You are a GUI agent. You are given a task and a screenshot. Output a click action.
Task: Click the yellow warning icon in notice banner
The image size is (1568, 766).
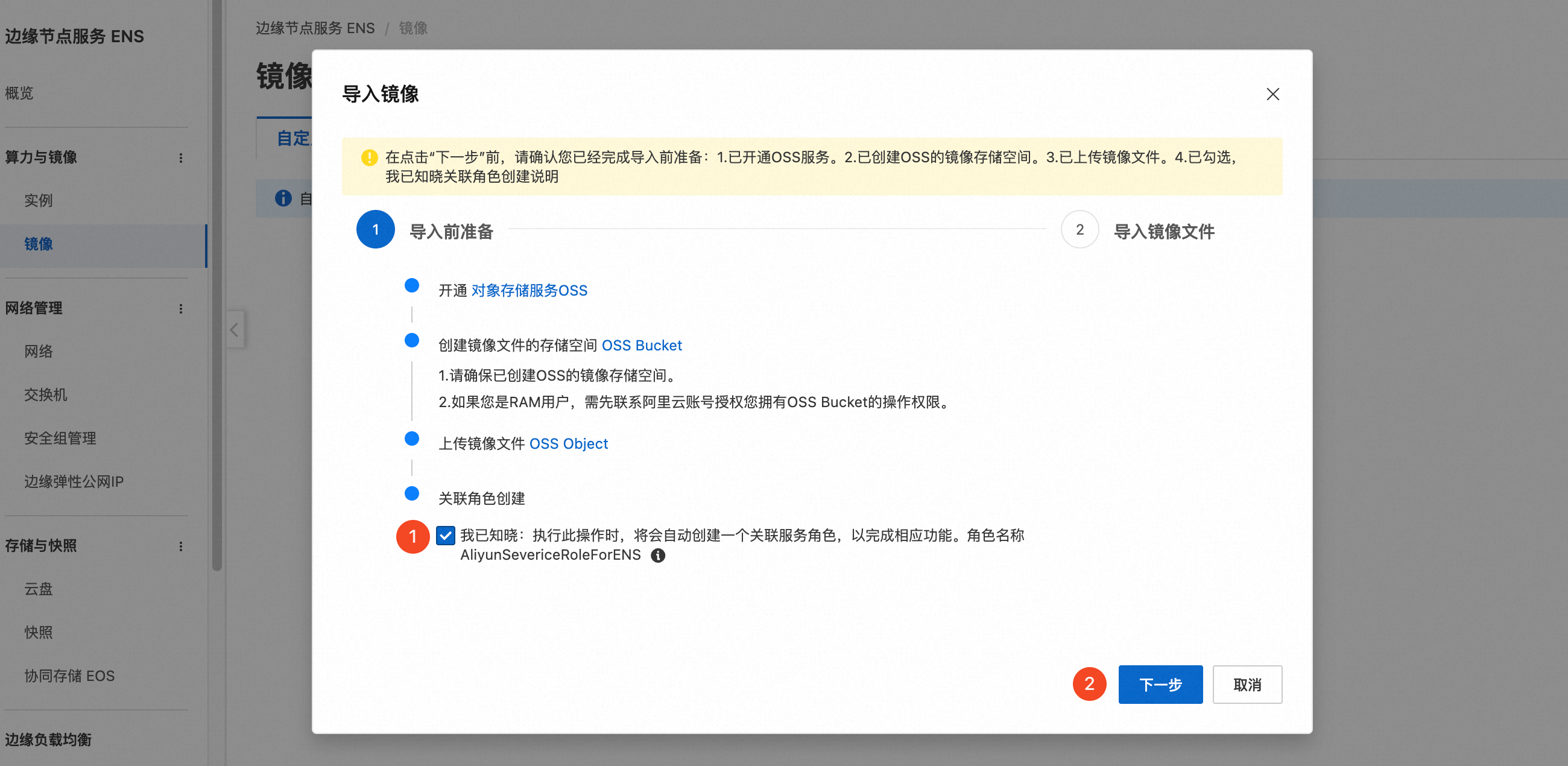[x=369, y=157]
